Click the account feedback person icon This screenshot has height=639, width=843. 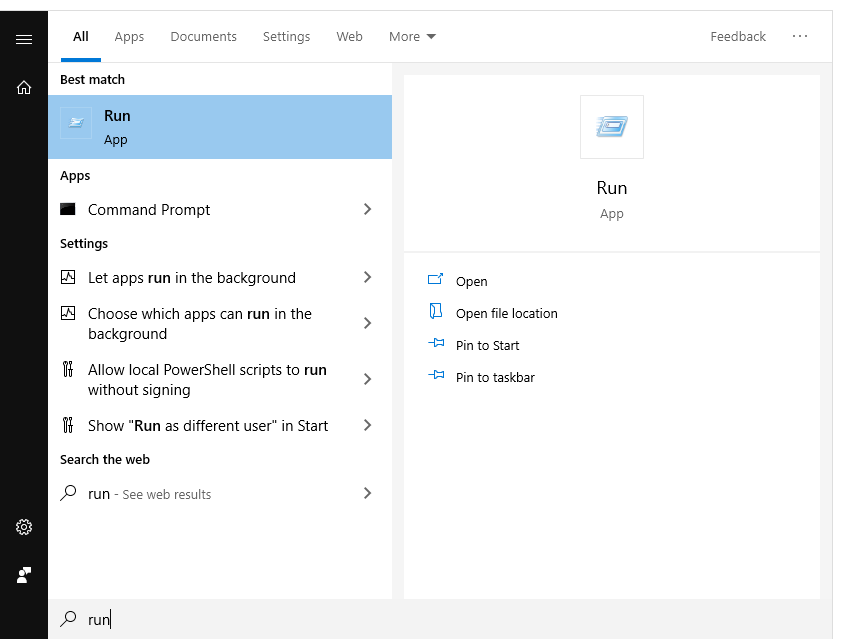click(24, 575)
